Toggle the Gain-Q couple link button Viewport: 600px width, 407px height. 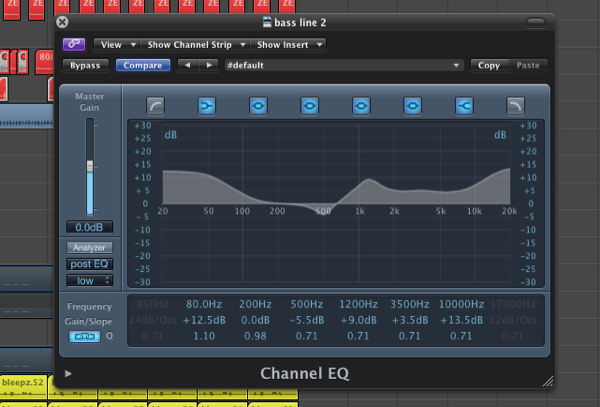click(x=78, y=336)
